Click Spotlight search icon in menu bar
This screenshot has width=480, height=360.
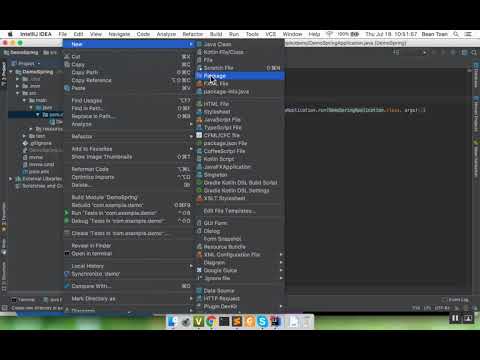pyautogui.click(x=456, y=34)
